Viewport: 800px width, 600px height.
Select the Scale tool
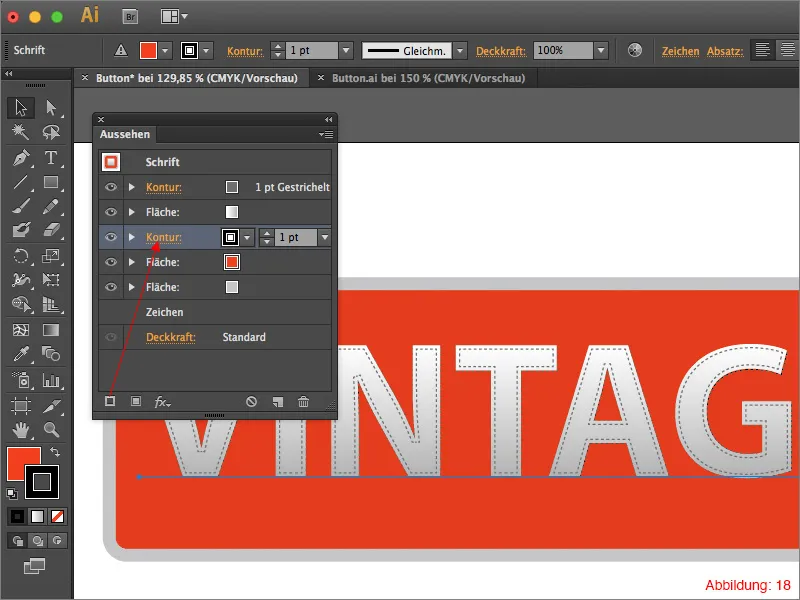[x=51, y=256]
